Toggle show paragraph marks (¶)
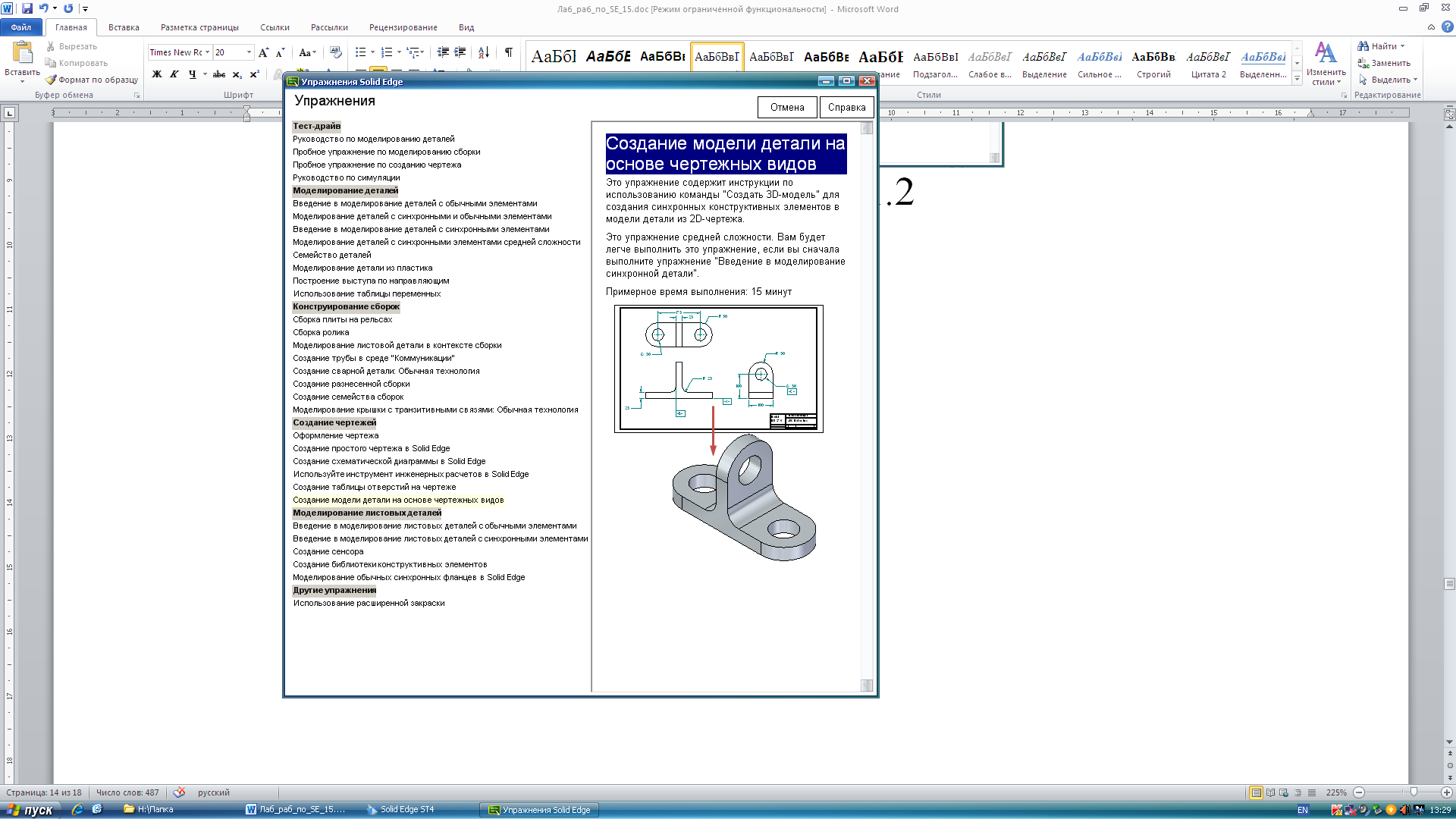Screen dimensions: 1456x819 509,52
